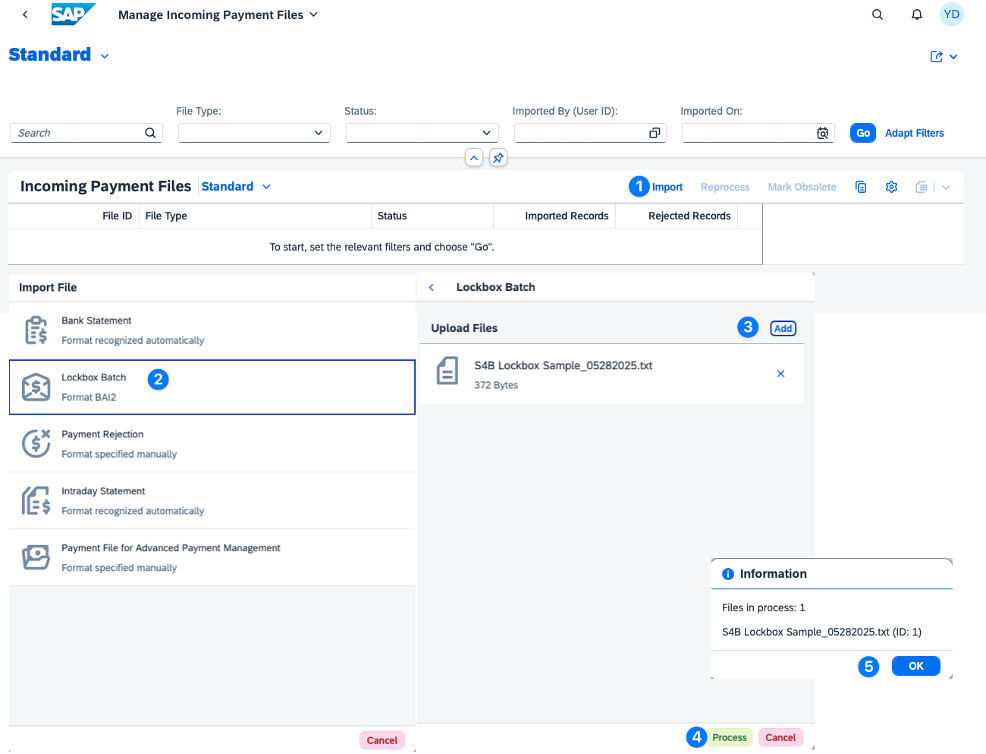
Task: Remove the uploaded S4B Lockbox file
Action: [780, 374]
